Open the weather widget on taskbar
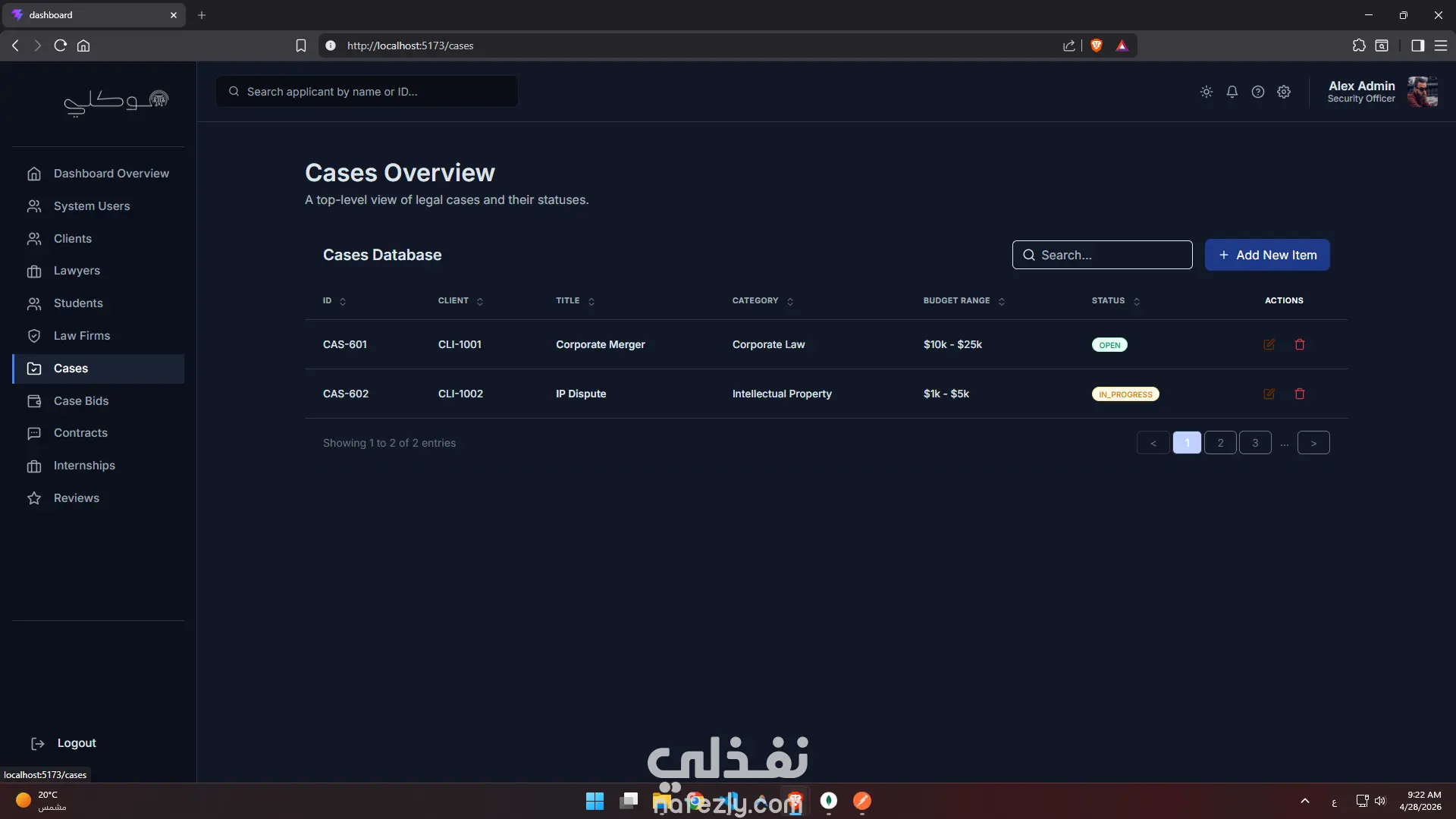1456x819 pixels. [x=42, y=801]
